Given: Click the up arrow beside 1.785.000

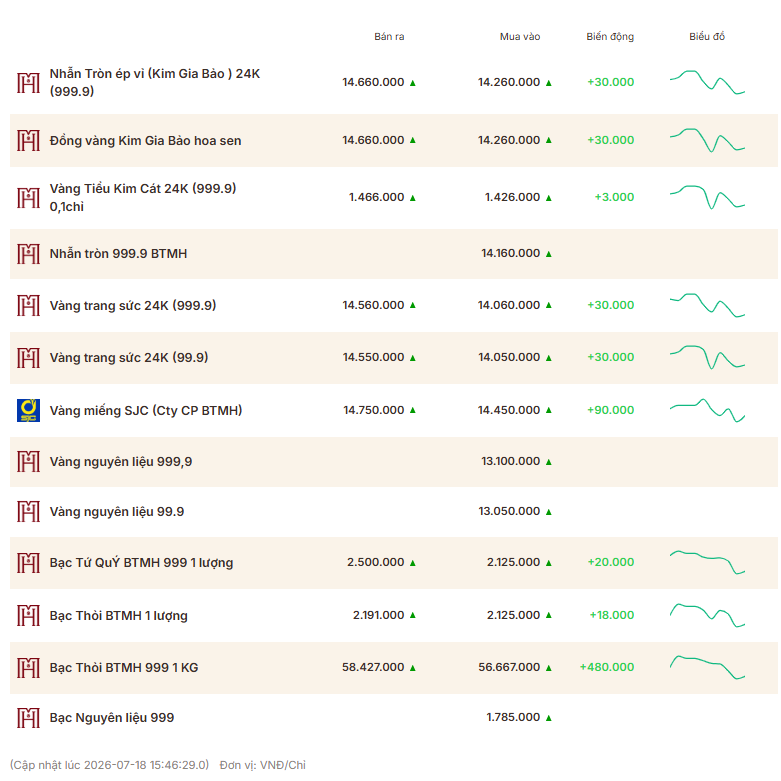Looking at the screenshot, I should 548,718.
